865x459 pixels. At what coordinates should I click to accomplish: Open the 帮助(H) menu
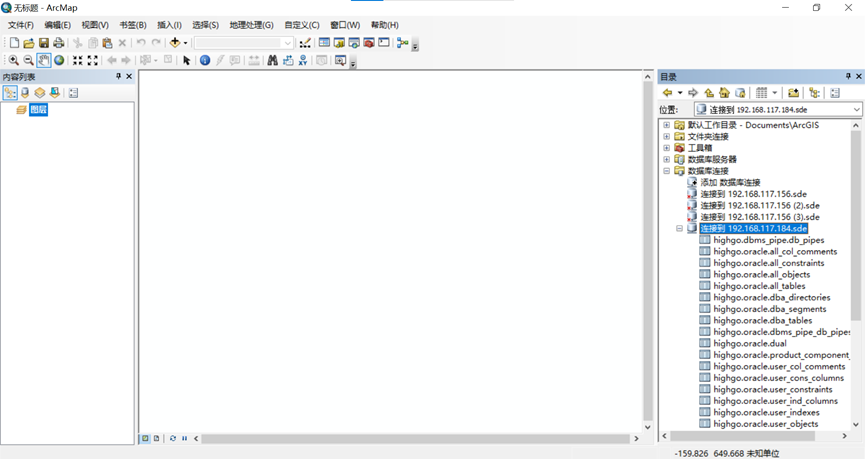click(385, 25)
